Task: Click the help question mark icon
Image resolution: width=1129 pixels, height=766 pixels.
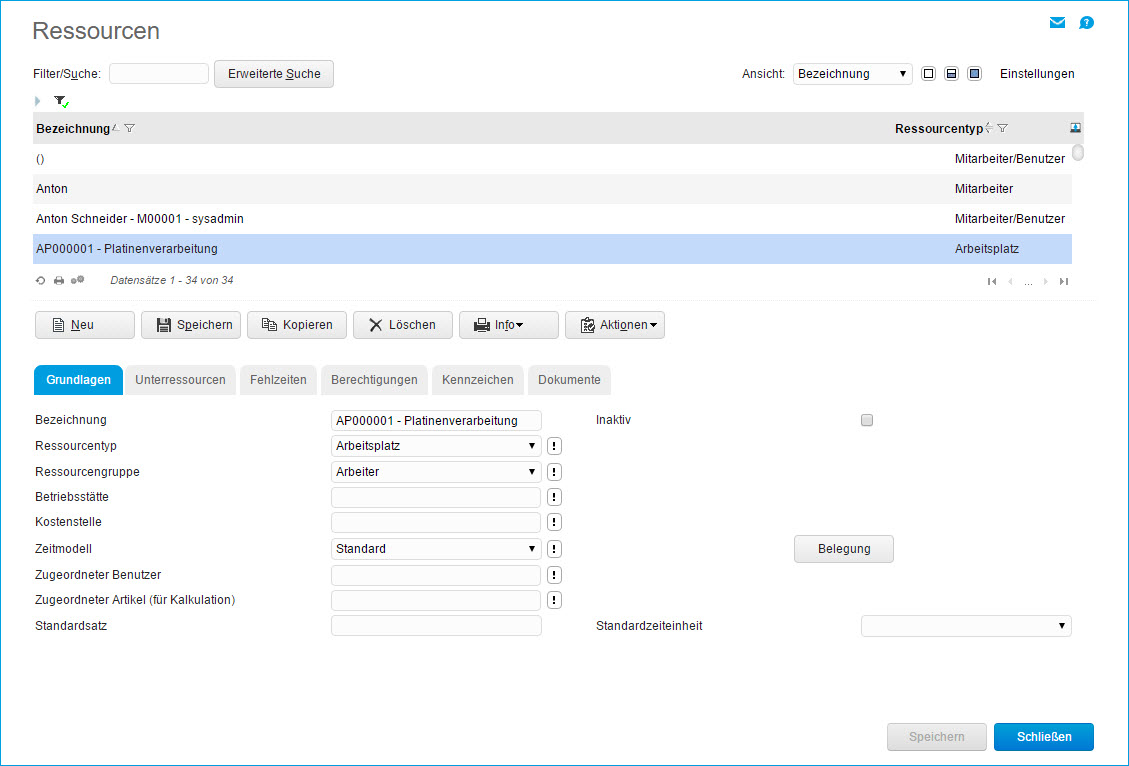Action: (1086, 23)
